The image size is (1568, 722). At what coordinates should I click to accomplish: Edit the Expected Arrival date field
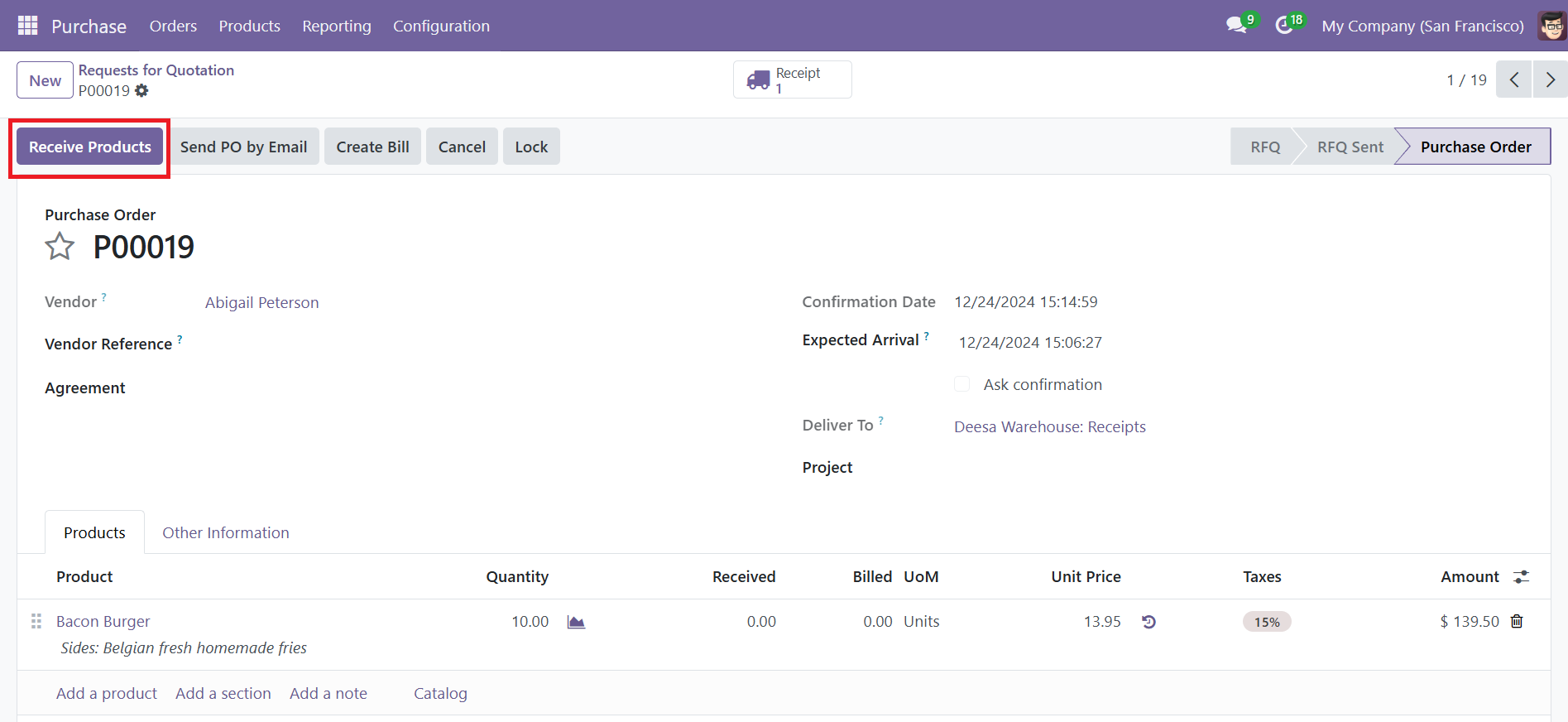(x=1030, y=343)
